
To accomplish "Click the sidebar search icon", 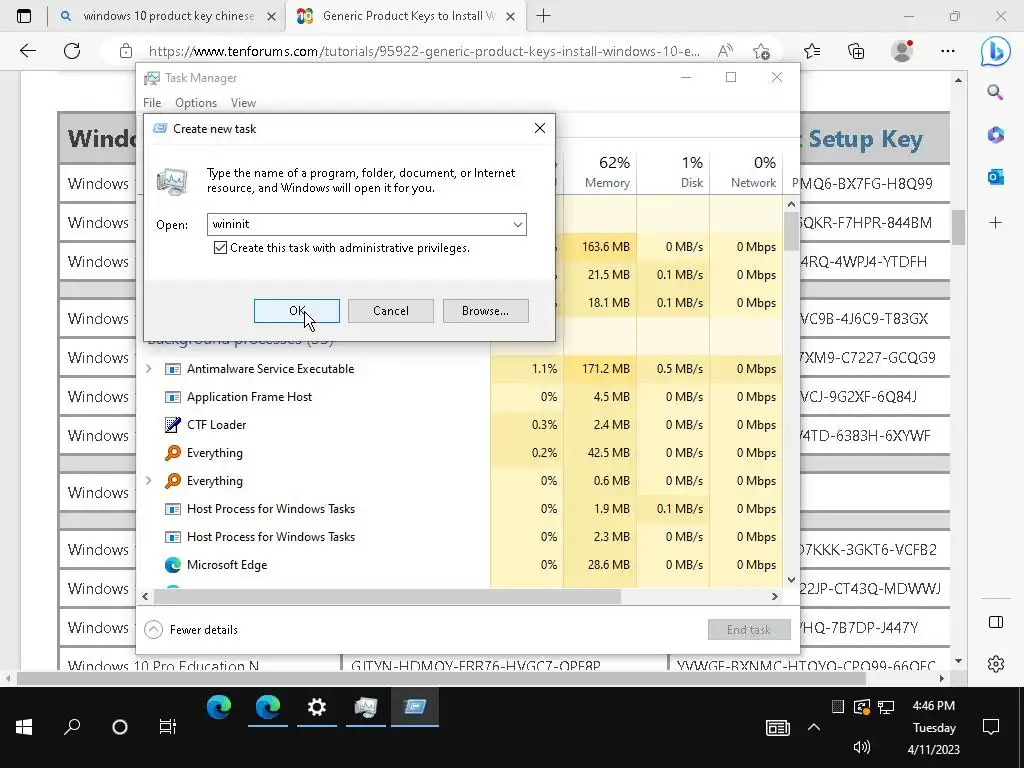I will (x=995, y=92).
